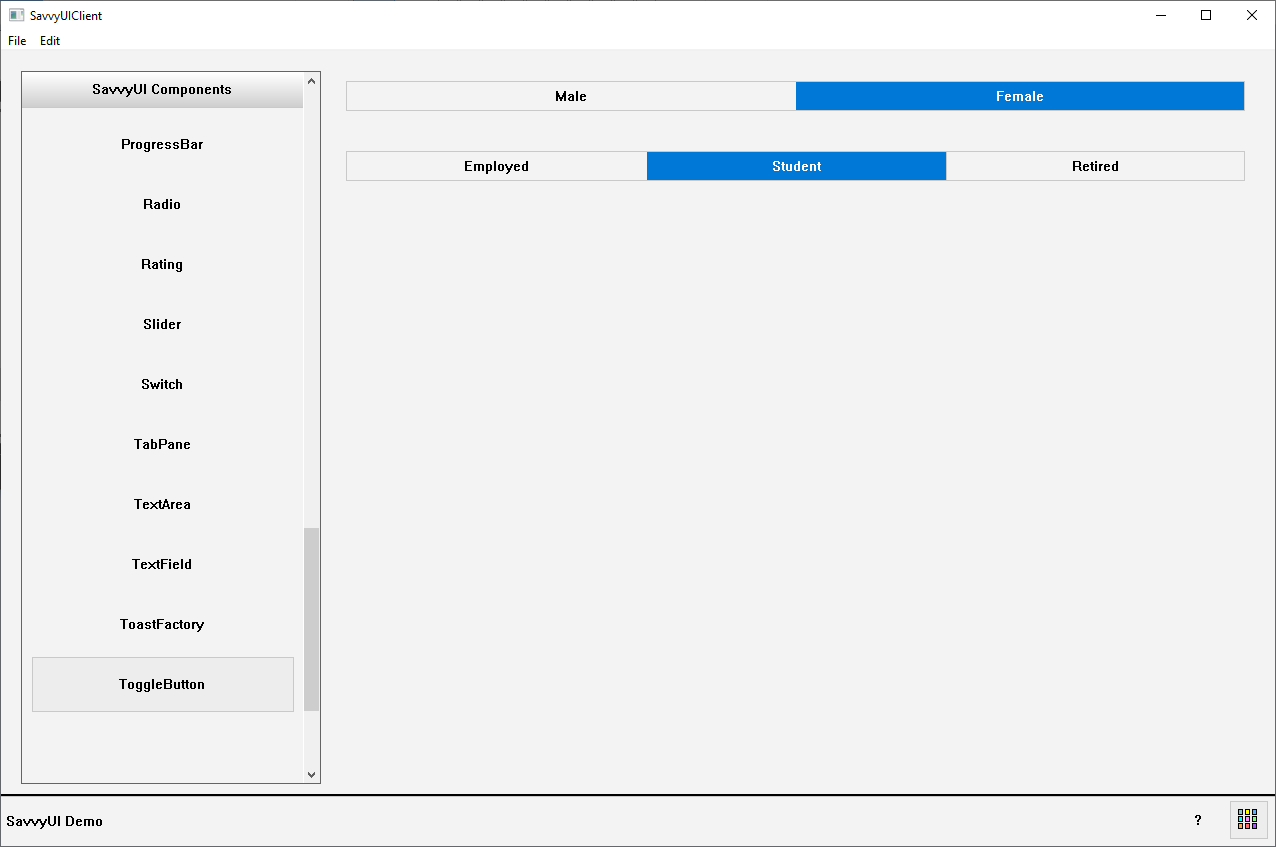Show the Radio component demo
Screen dimensions: 1276x847
click(x=162, y=204)
